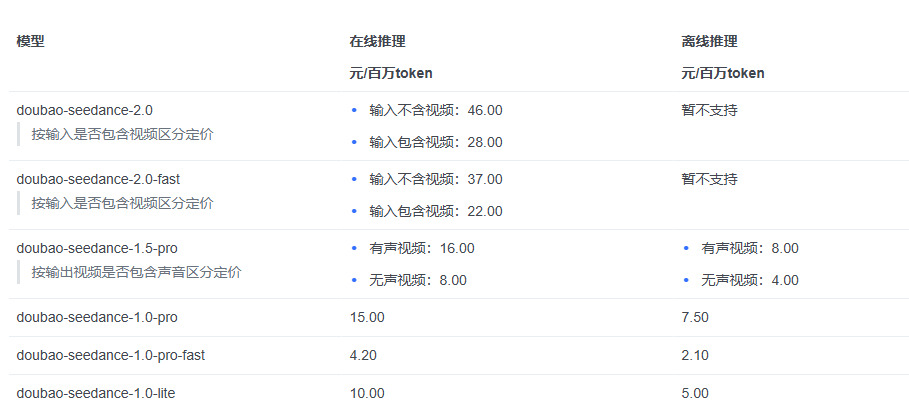Viewport: 909px width, 410px height.
Task: Select 输入包含视频：22.00 price
Action: [436, 211]
